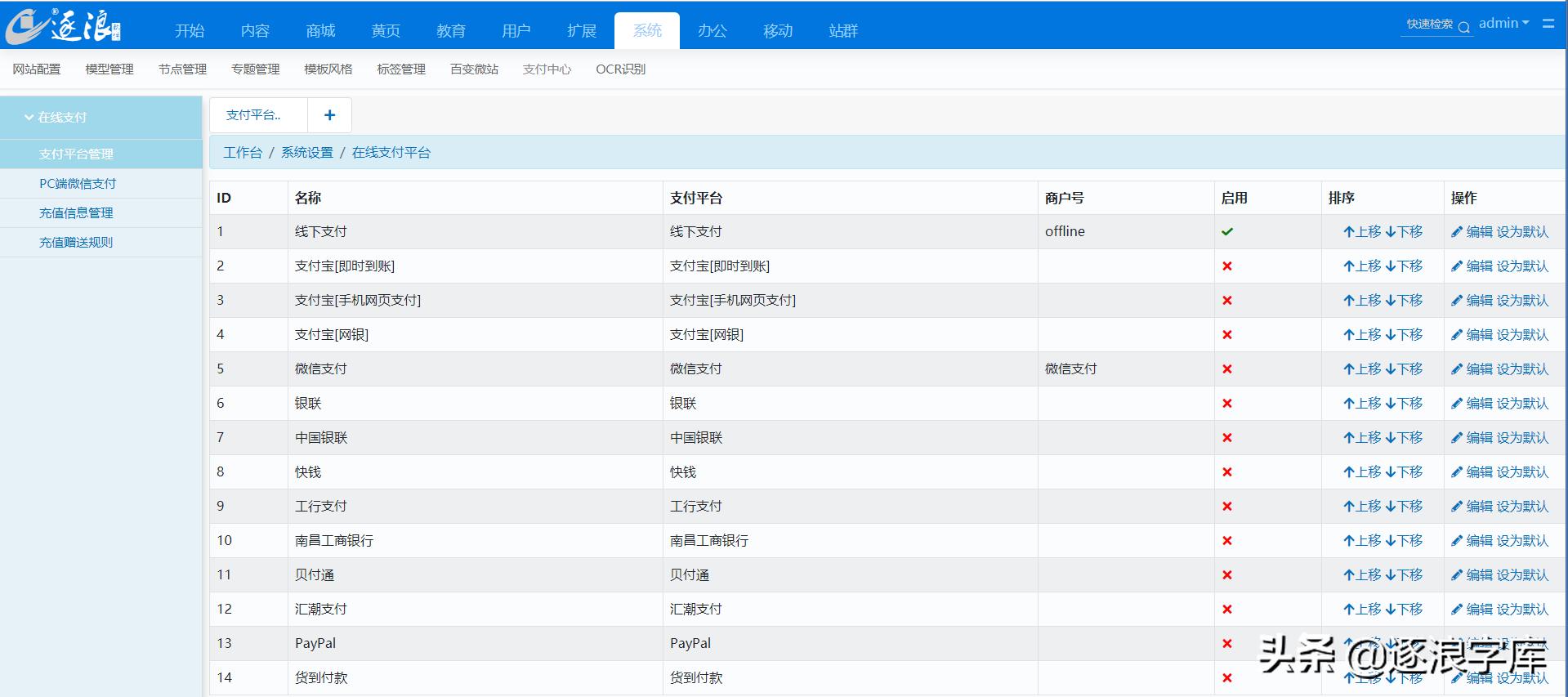Viewport: 1568px width, 697px height.
Task: Select the 系统 top menu tab
Action: 647,31
